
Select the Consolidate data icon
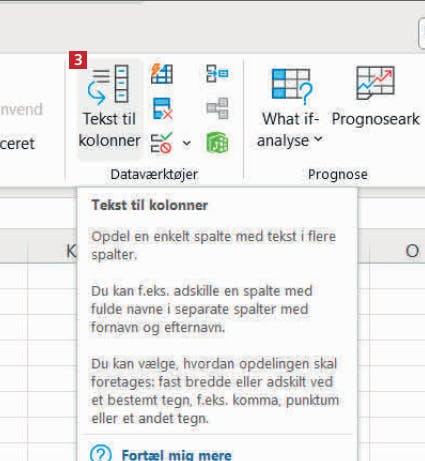point(217,74)
